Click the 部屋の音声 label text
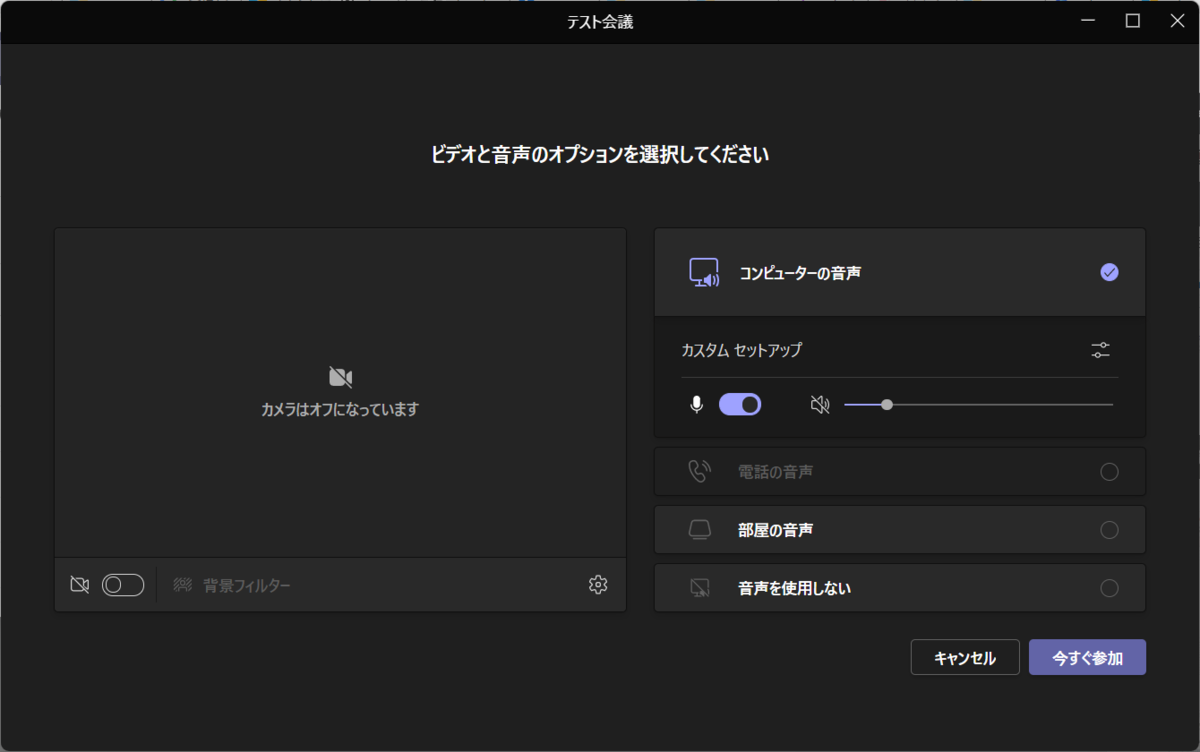Image resolution: width=1200 pixels, height=752 pixels. (776, 530)
